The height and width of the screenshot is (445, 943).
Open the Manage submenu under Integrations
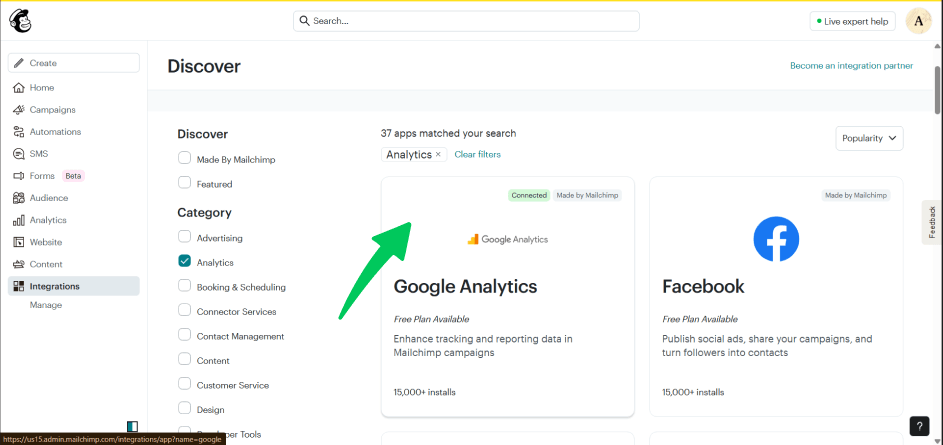(46, 305)
